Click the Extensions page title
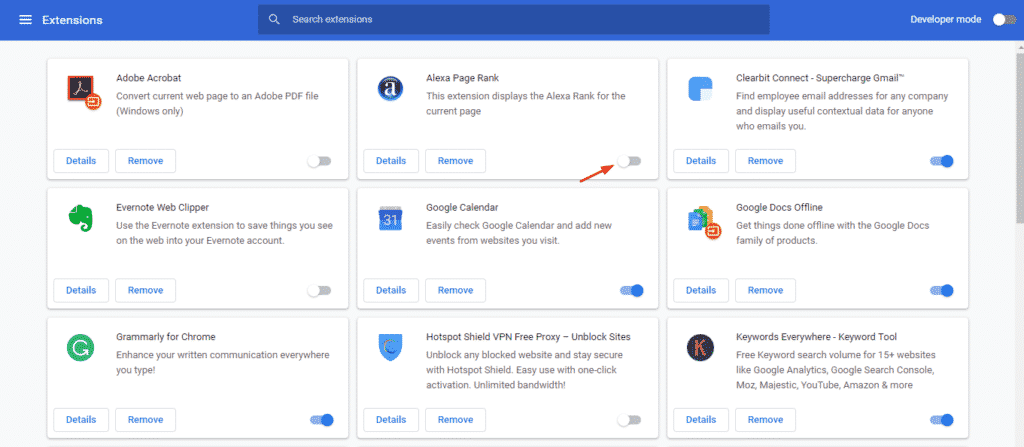The width and height of the screenshot is (1024, 447). pyautogui.click(x=72, y=20)
